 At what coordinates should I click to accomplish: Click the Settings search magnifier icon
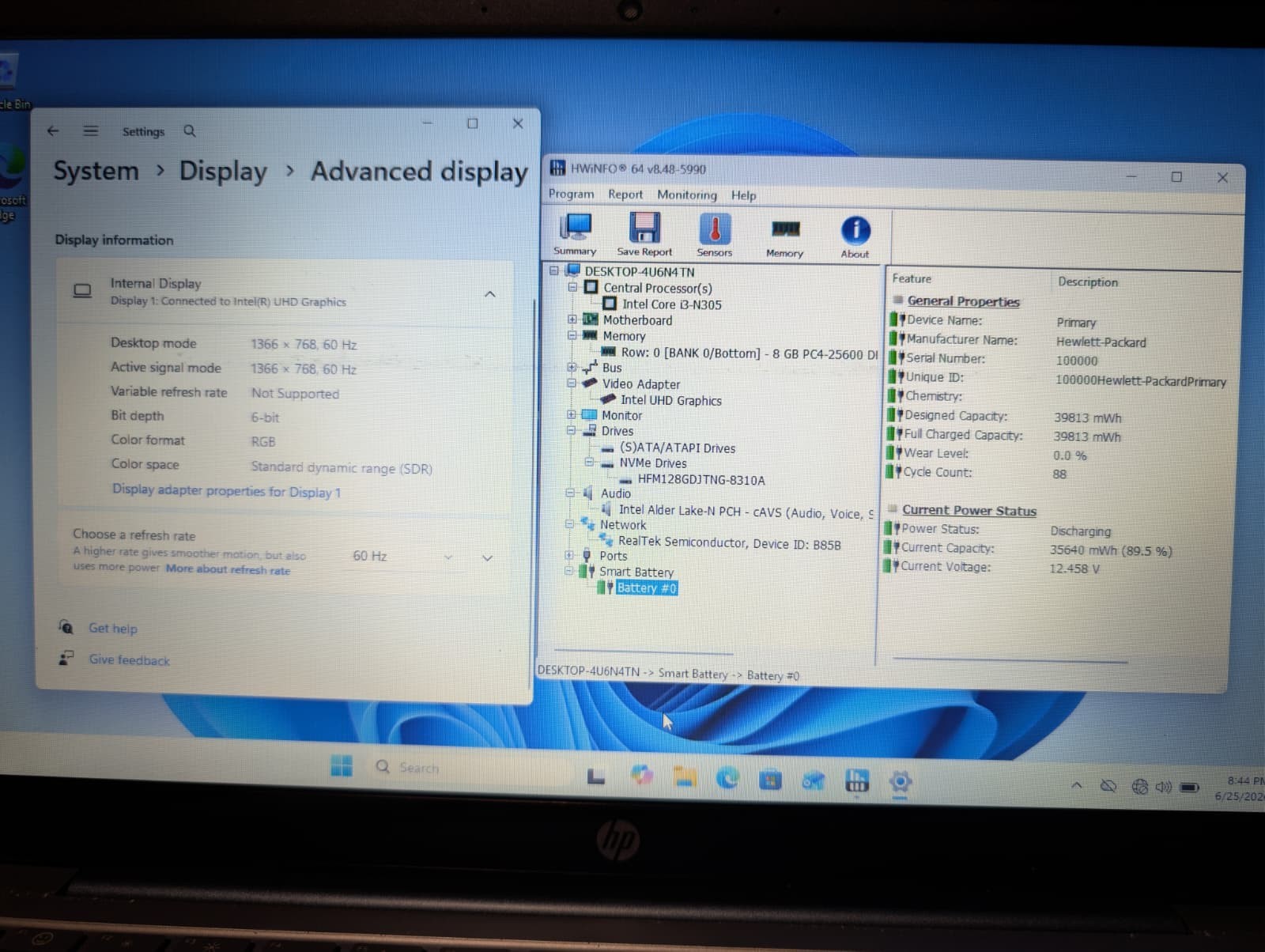click(x=190, y=131)
